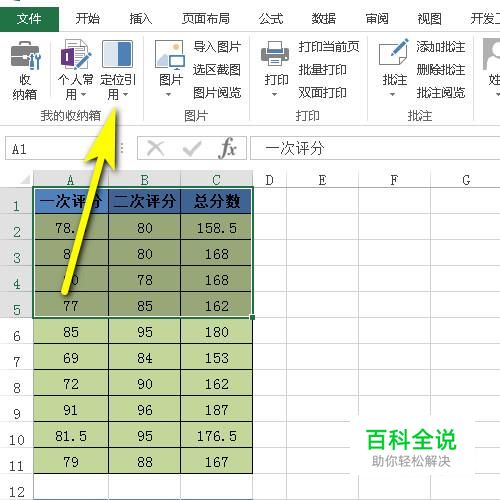The image size is (500, 500).
Task: Select row 6 header
Action: pos(16,331)
